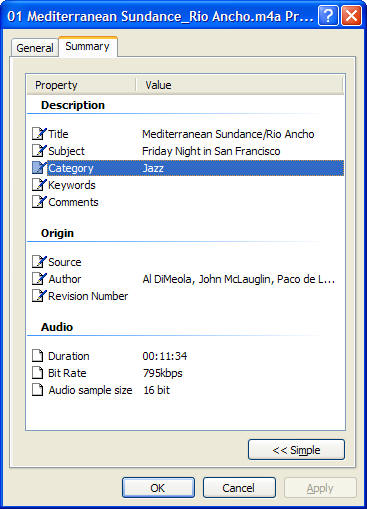Click the Value column header

pos(239,85)
